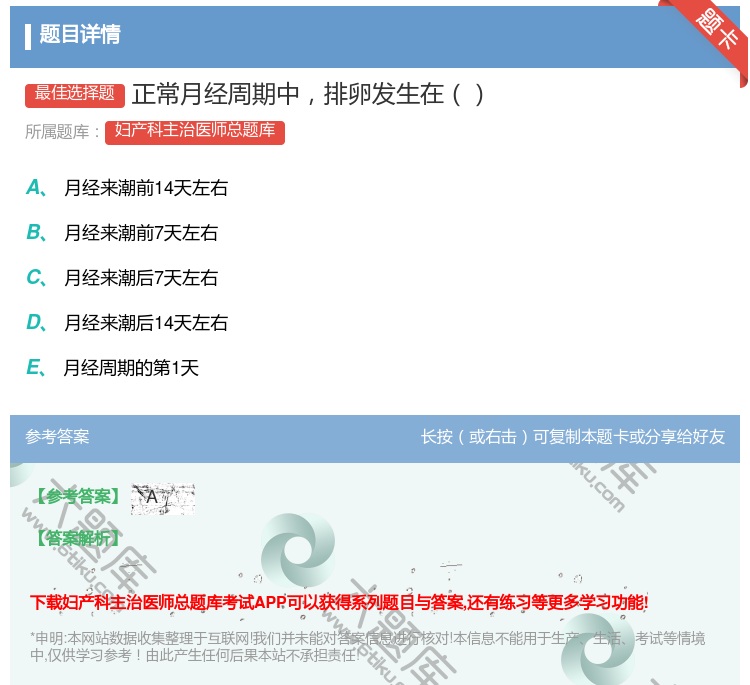
Task: Click the 参考答案 section header
Action: click(x=57, y=437)
